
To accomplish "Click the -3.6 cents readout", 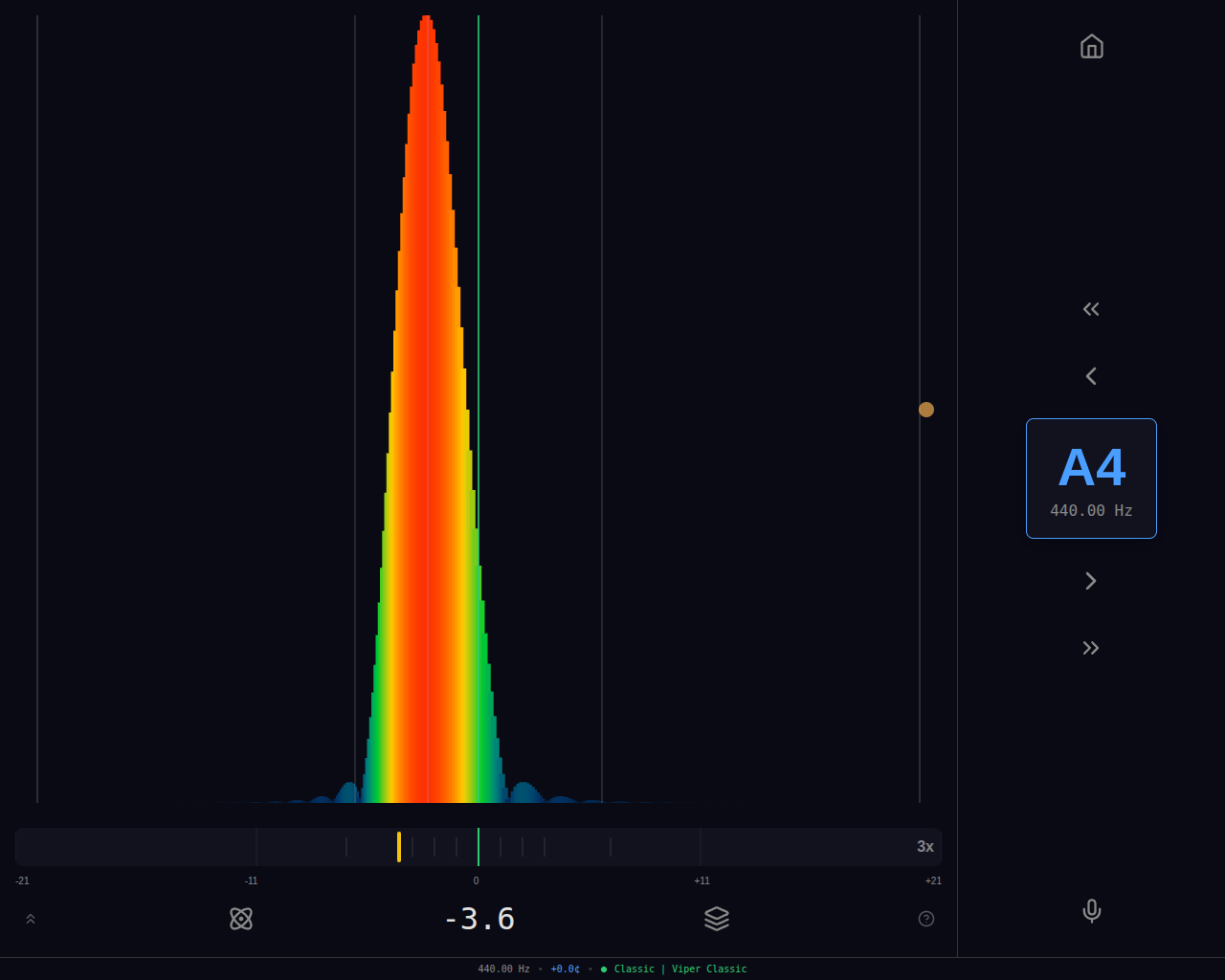I will point(479,918).
